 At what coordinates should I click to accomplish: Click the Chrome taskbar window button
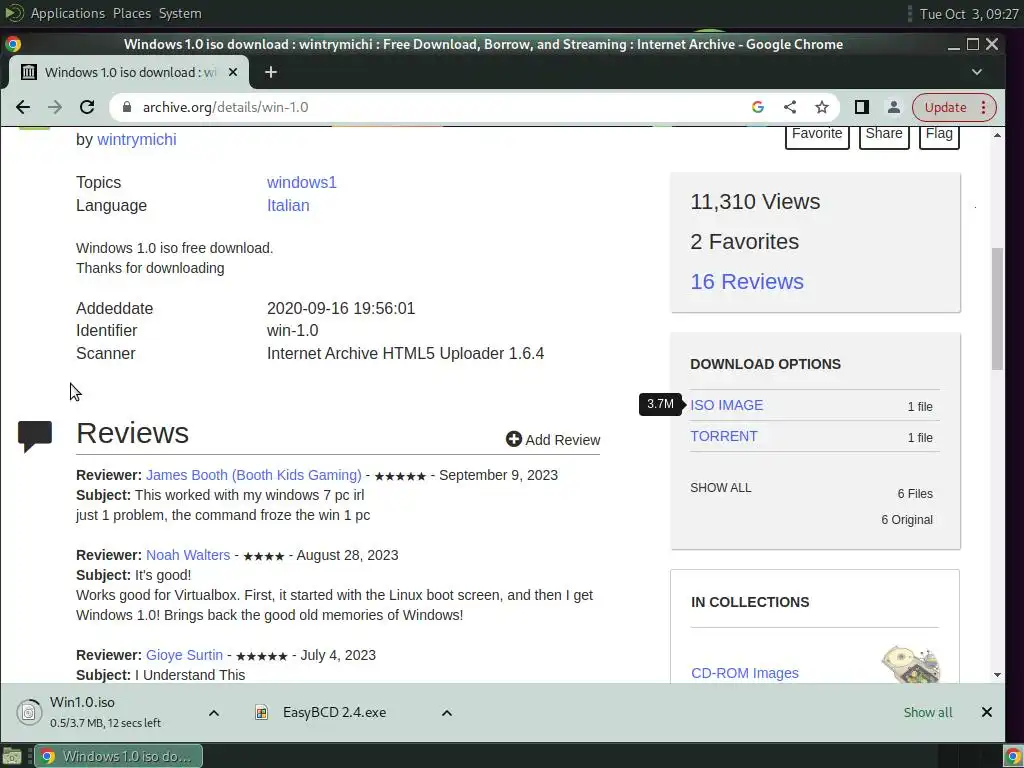pos(118,756)
